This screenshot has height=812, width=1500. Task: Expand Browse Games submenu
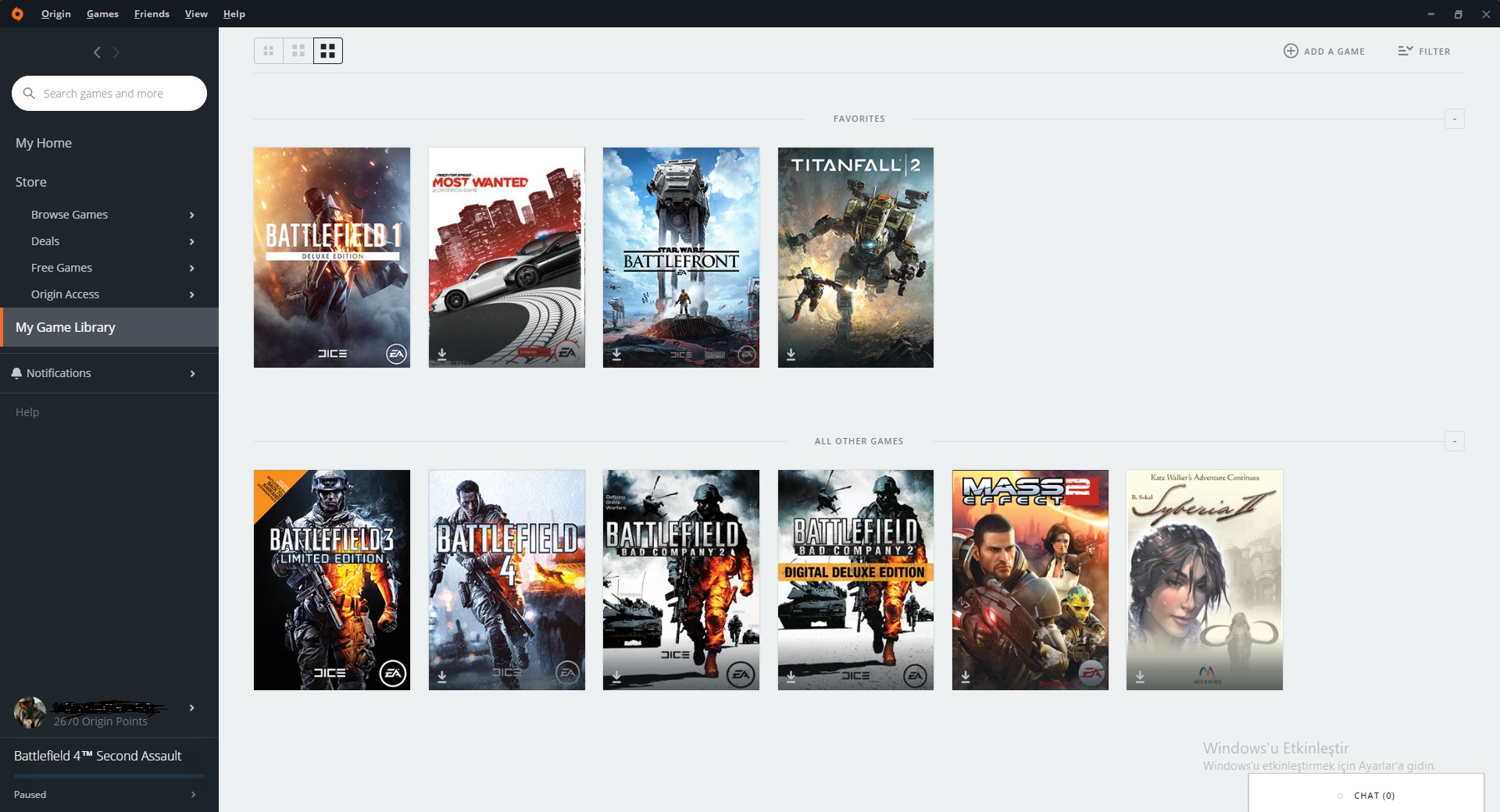coord(191,215)
